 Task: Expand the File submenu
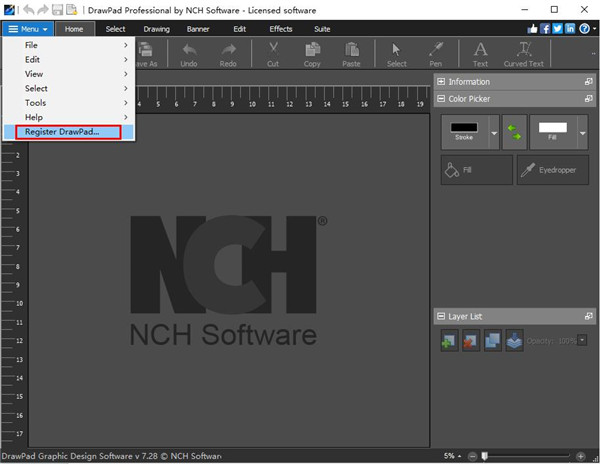point(69,45)
